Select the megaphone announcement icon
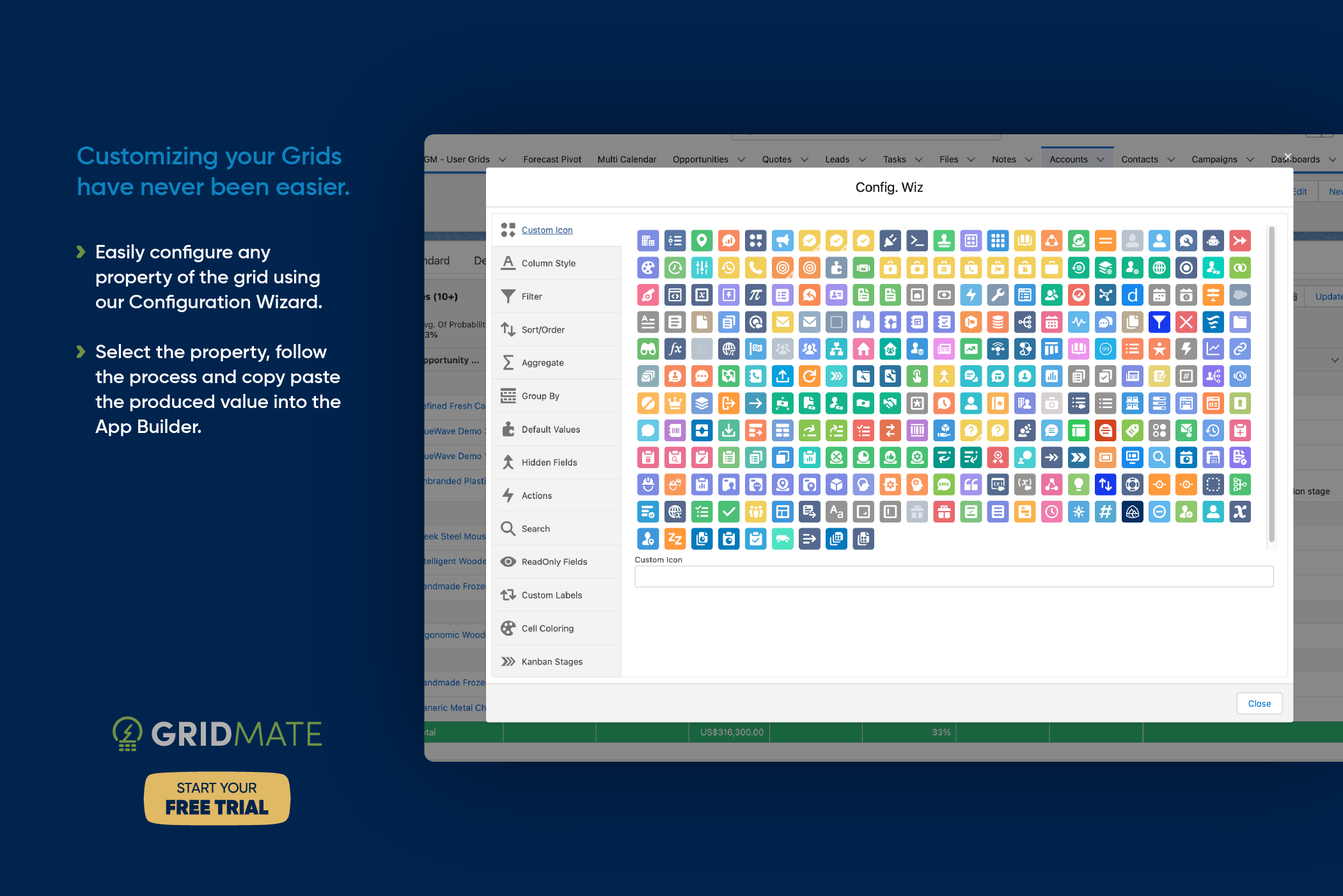This screenshot has height=896, width=1343. point(782,240)
